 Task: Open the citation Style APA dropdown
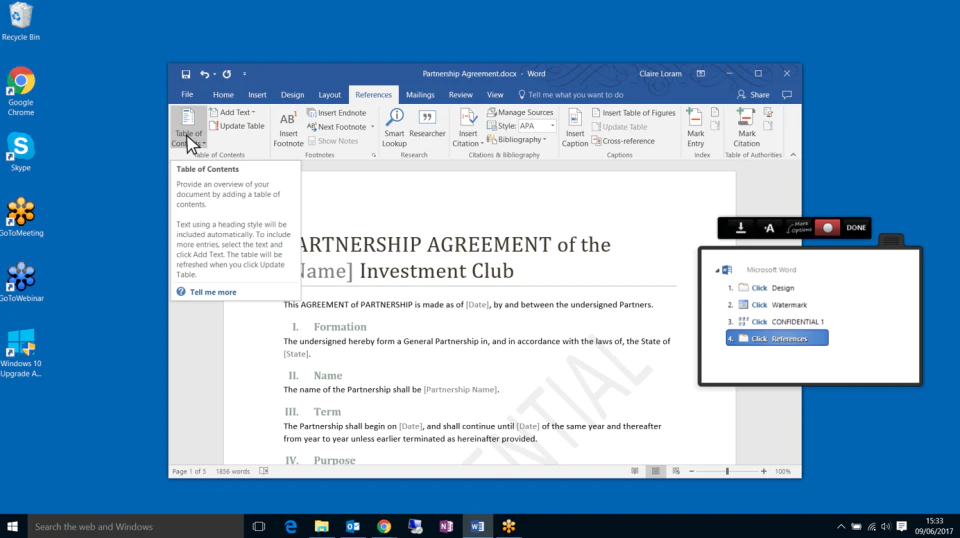coord(537,126)
